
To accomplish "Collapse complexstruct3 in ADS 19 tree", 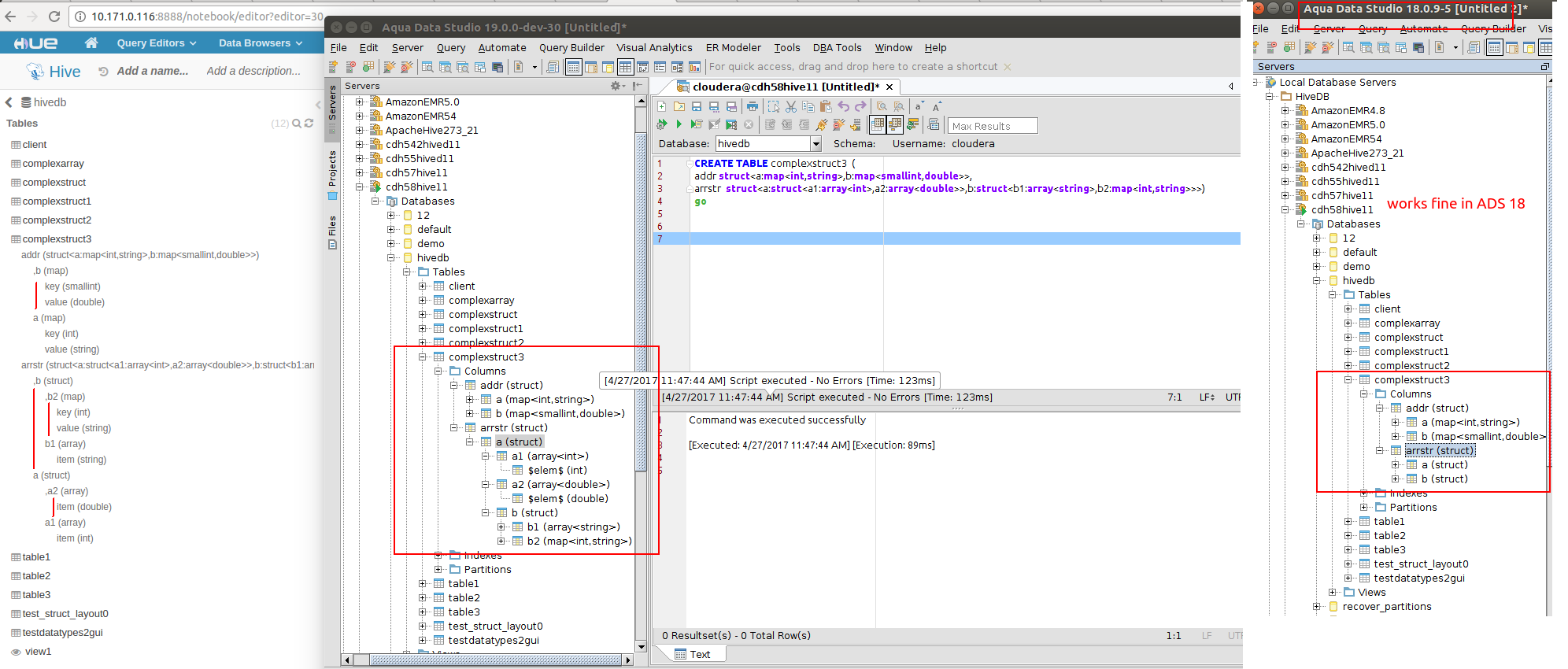I will click(423, 357).
